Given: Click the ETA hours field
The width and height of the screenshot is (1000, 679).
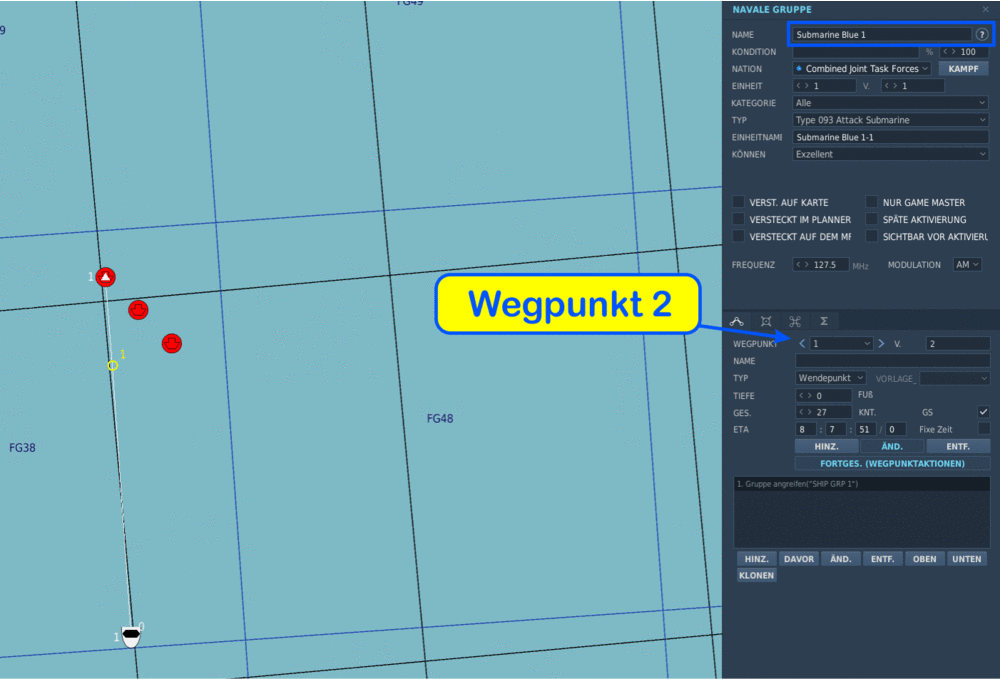Looking at the screenshot, I should point(806,430).
